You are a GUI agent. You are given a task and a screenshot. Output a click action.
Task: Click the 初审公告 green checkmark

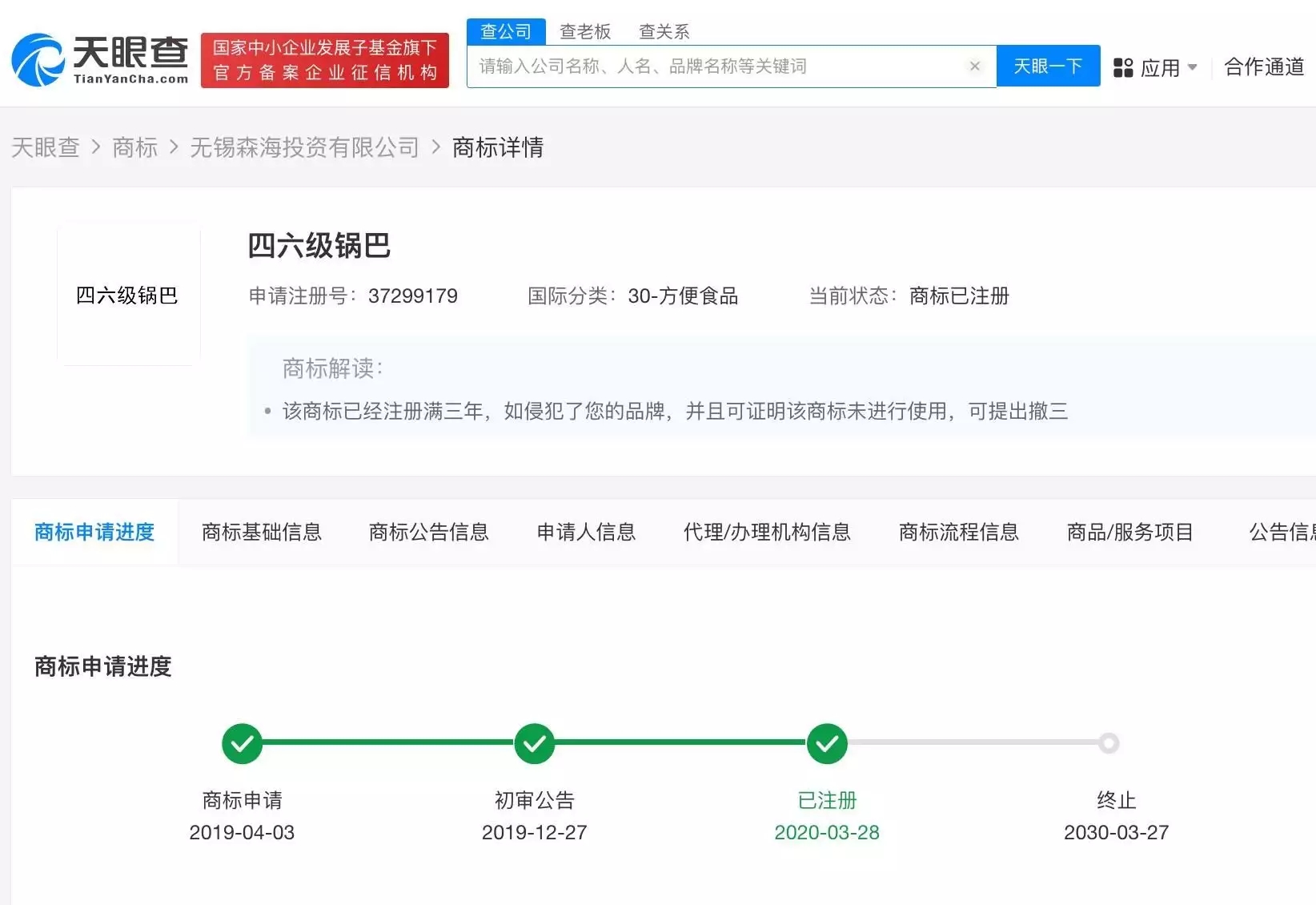coord(534,743)
